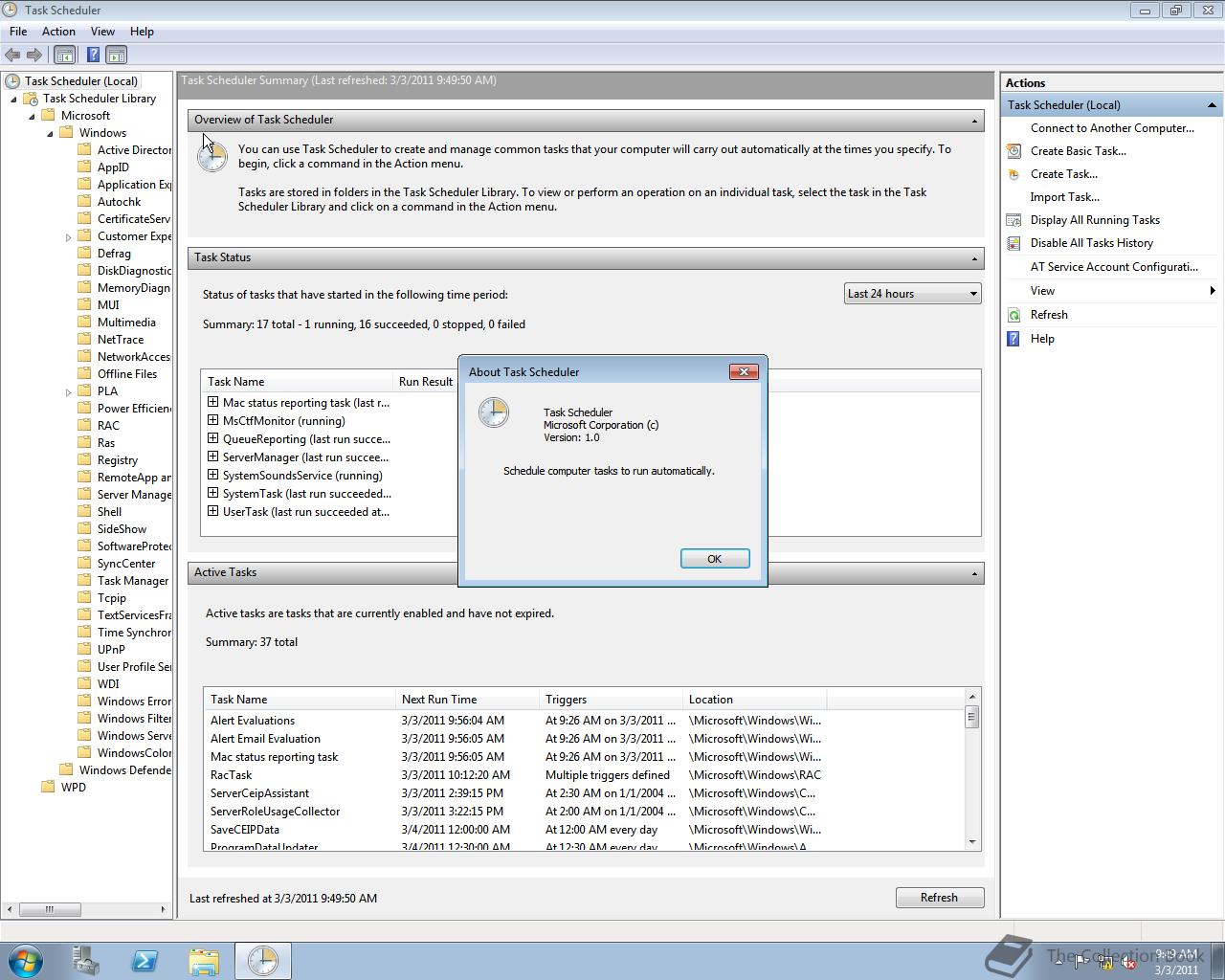Launch Windows PowerShell from taskbar
This screenshot has width=1225, height=980.
click(145, 961)
